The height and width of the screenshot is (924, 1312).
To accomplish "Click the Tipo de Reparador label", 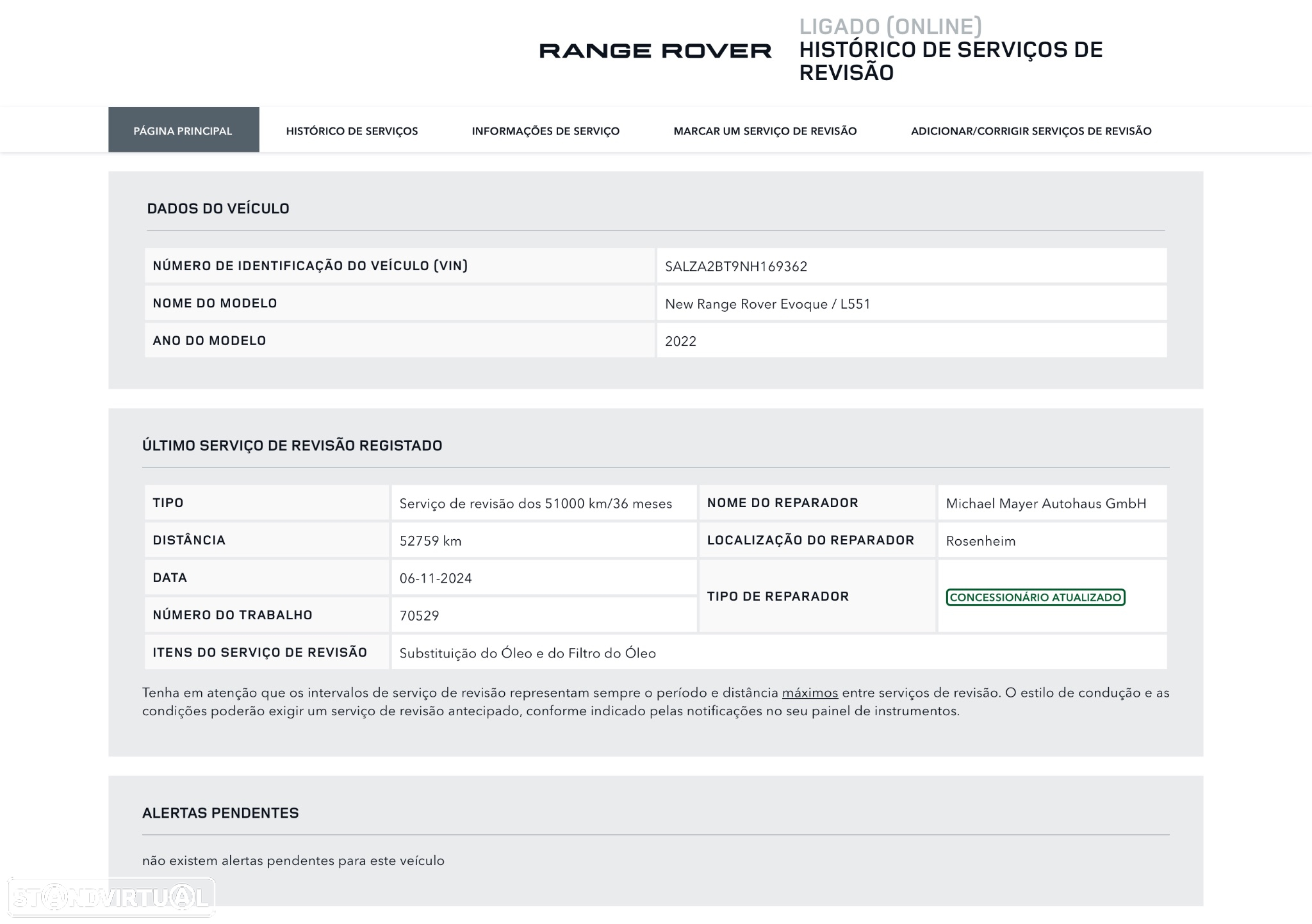I will (778, 596).
